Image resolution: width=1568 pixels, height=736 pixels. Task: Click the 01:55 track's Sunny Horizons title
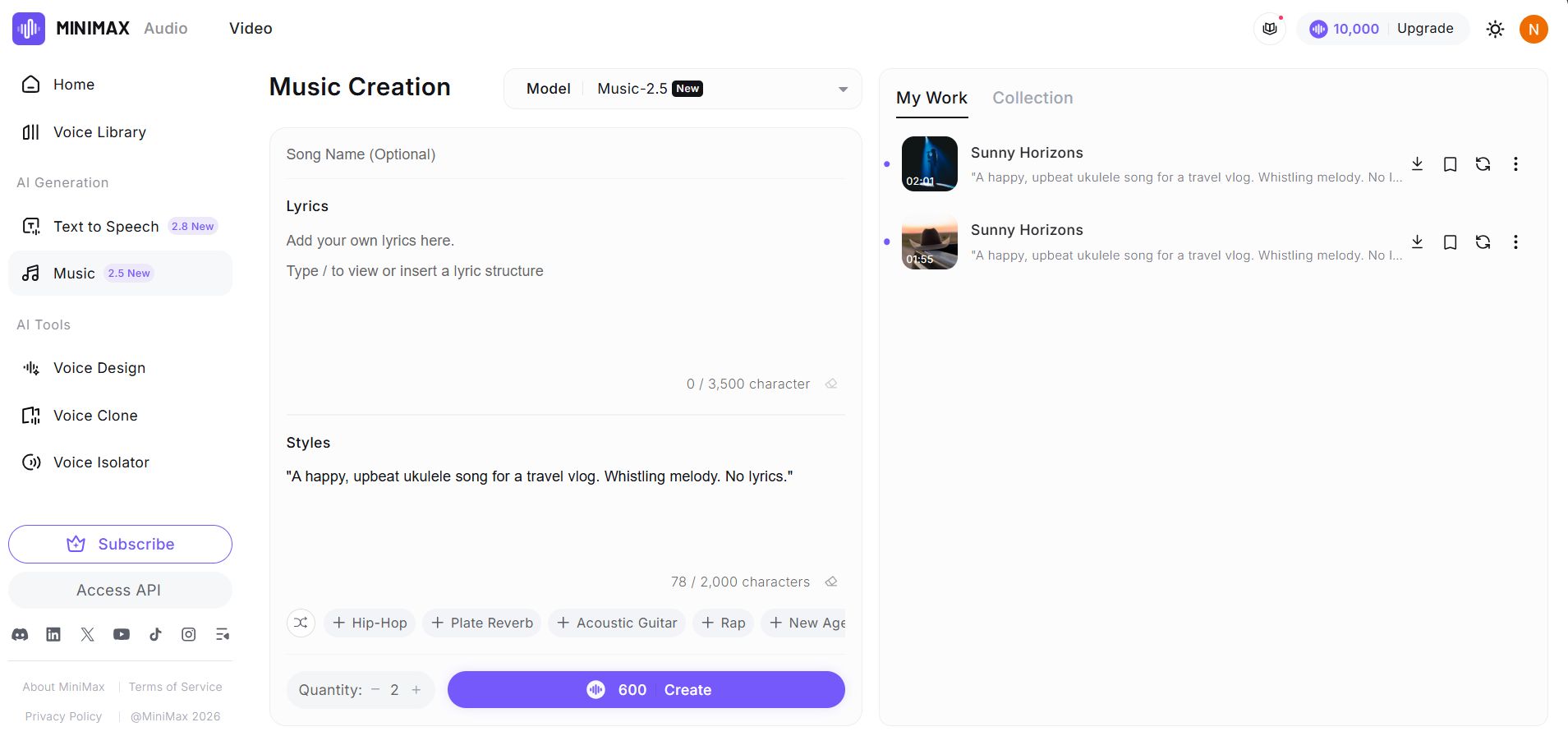[1027, 230]
